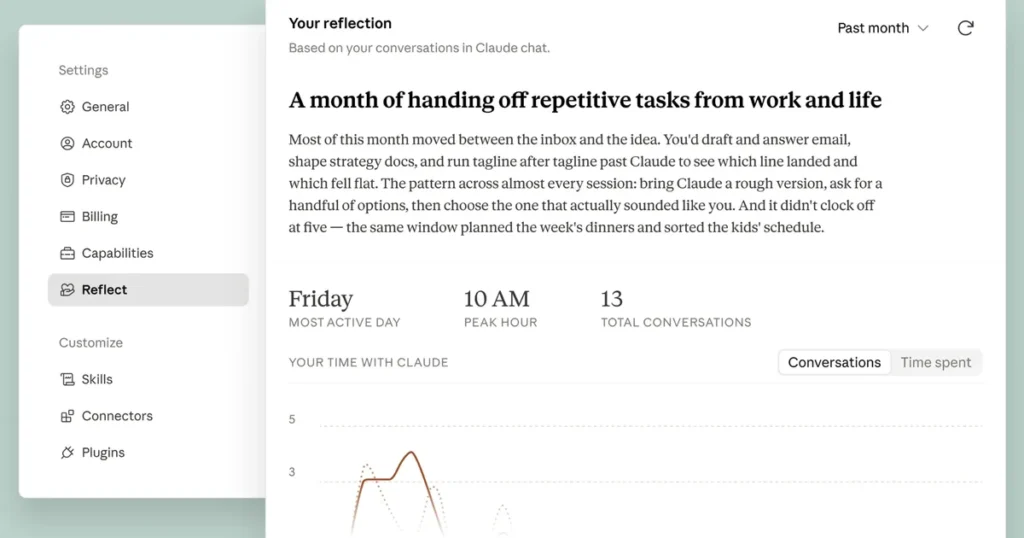1024x538 pixels.
Task: Click the Billing card icon
Action: coord(67,216)
